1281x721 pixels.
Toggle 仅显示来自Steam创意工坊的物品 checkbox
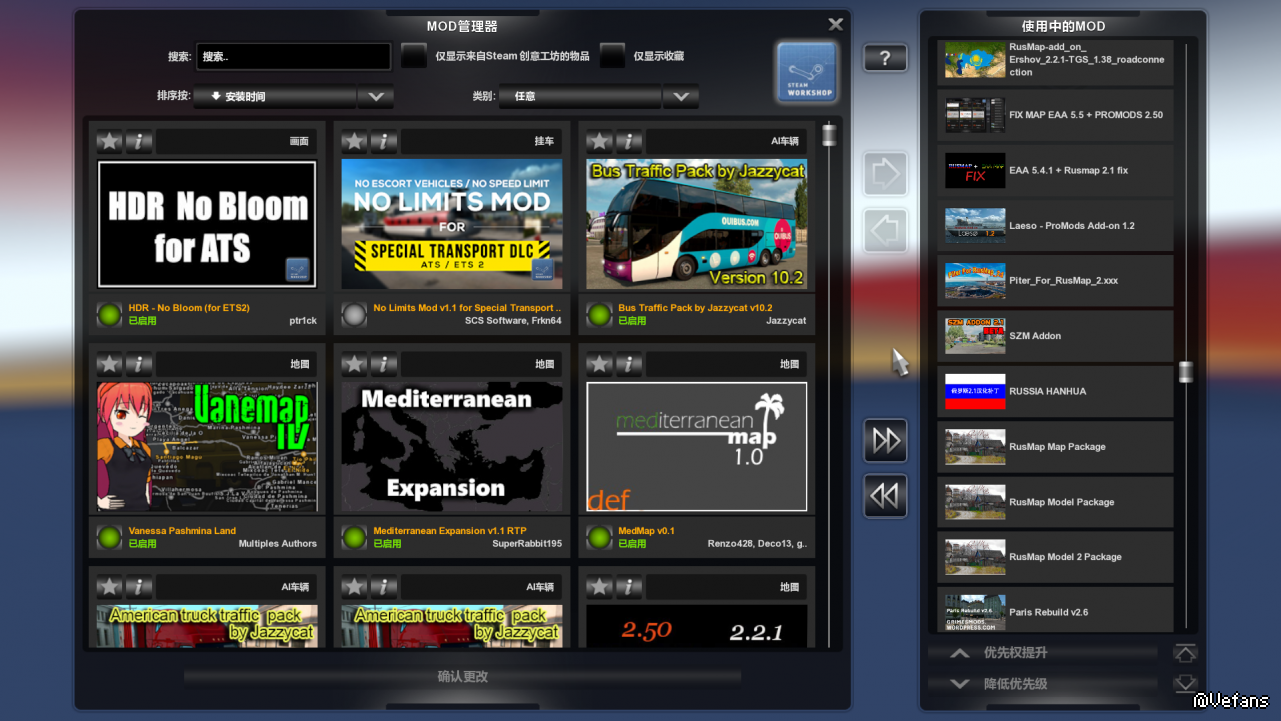(x=414, y=56)
